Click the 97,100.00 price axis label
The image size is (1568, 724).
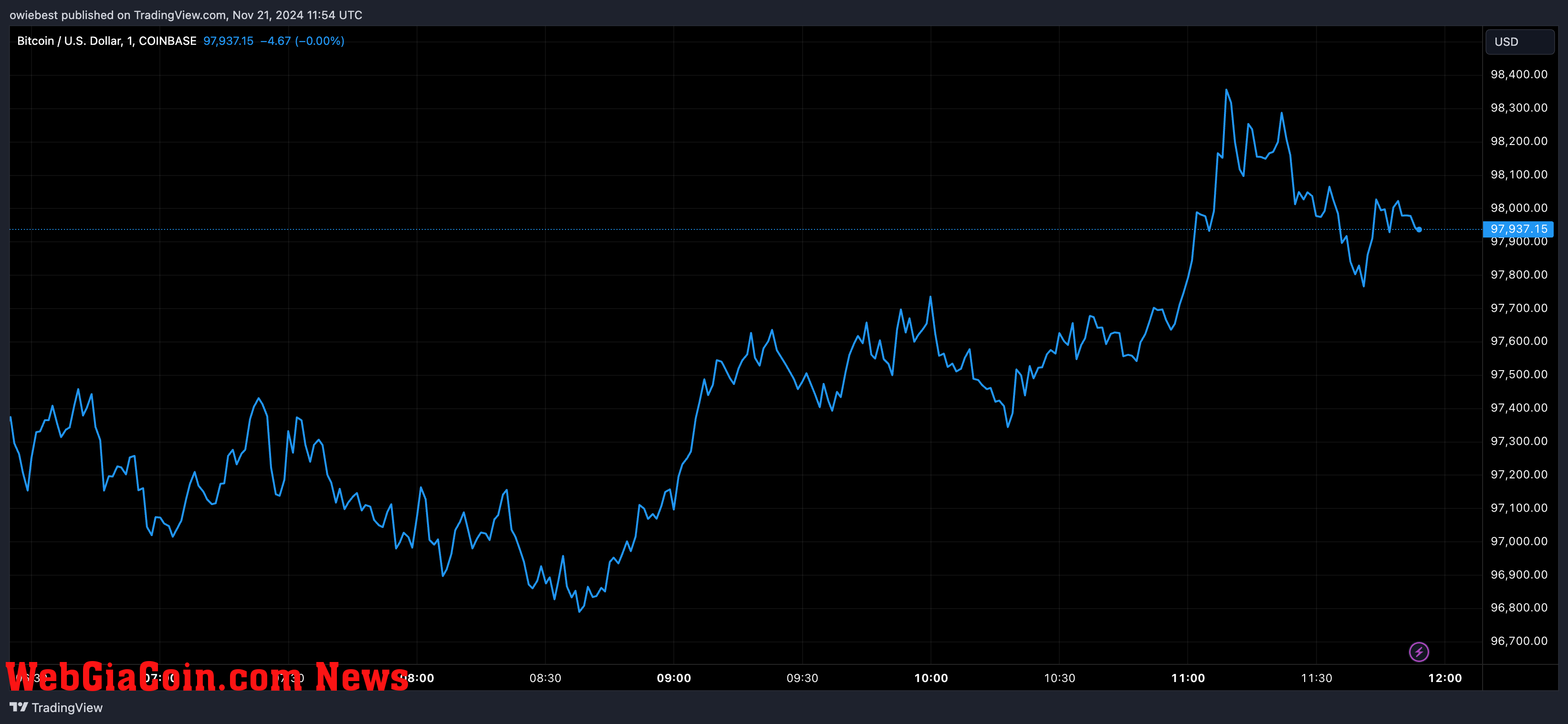[x=1519, y=508]
